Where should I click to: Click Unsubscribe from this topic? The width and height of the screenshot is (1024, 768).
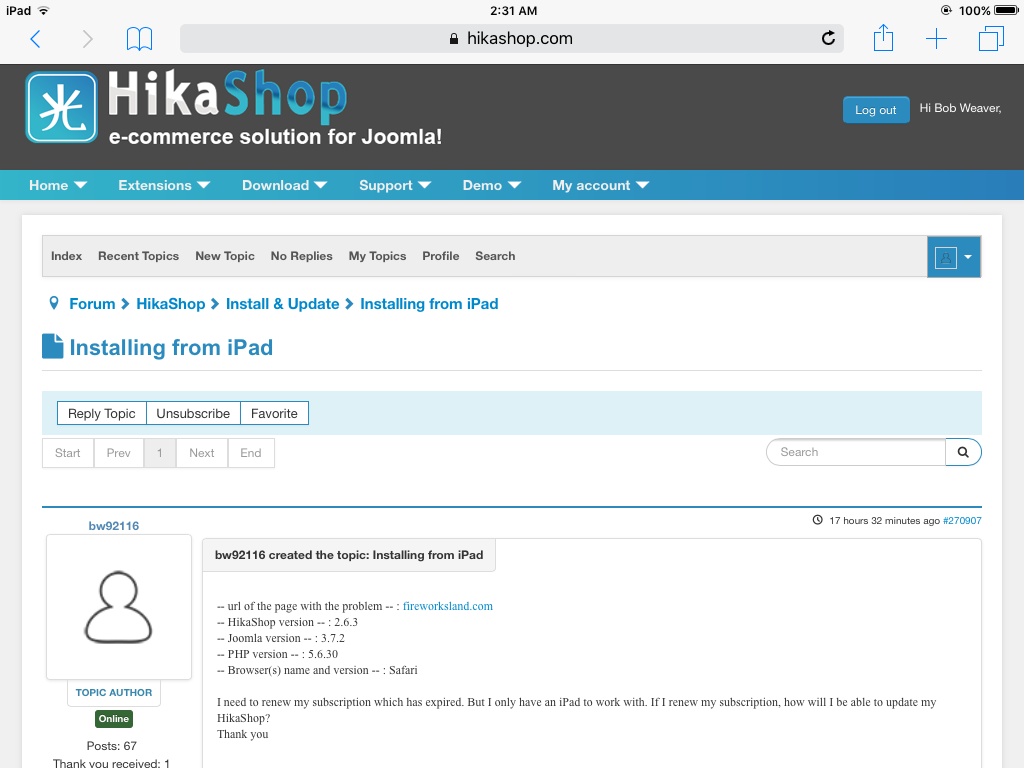pos(193,413)
